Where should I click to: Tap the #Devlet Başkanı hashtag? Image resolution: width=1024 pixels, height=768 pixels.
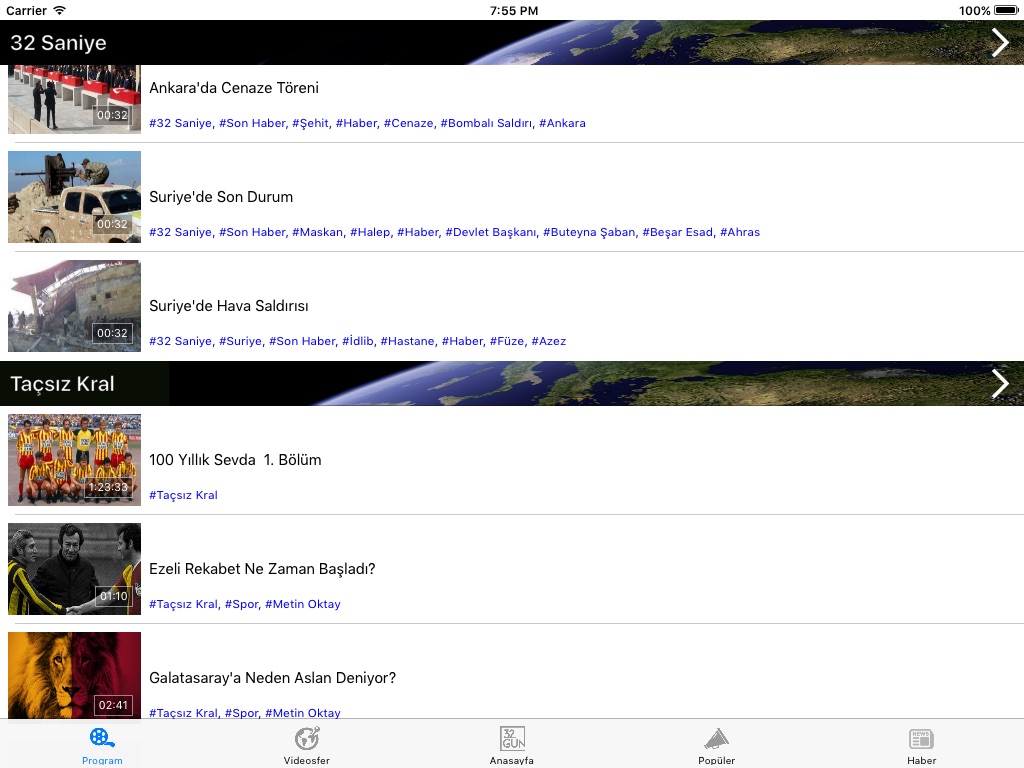[491, 232]
